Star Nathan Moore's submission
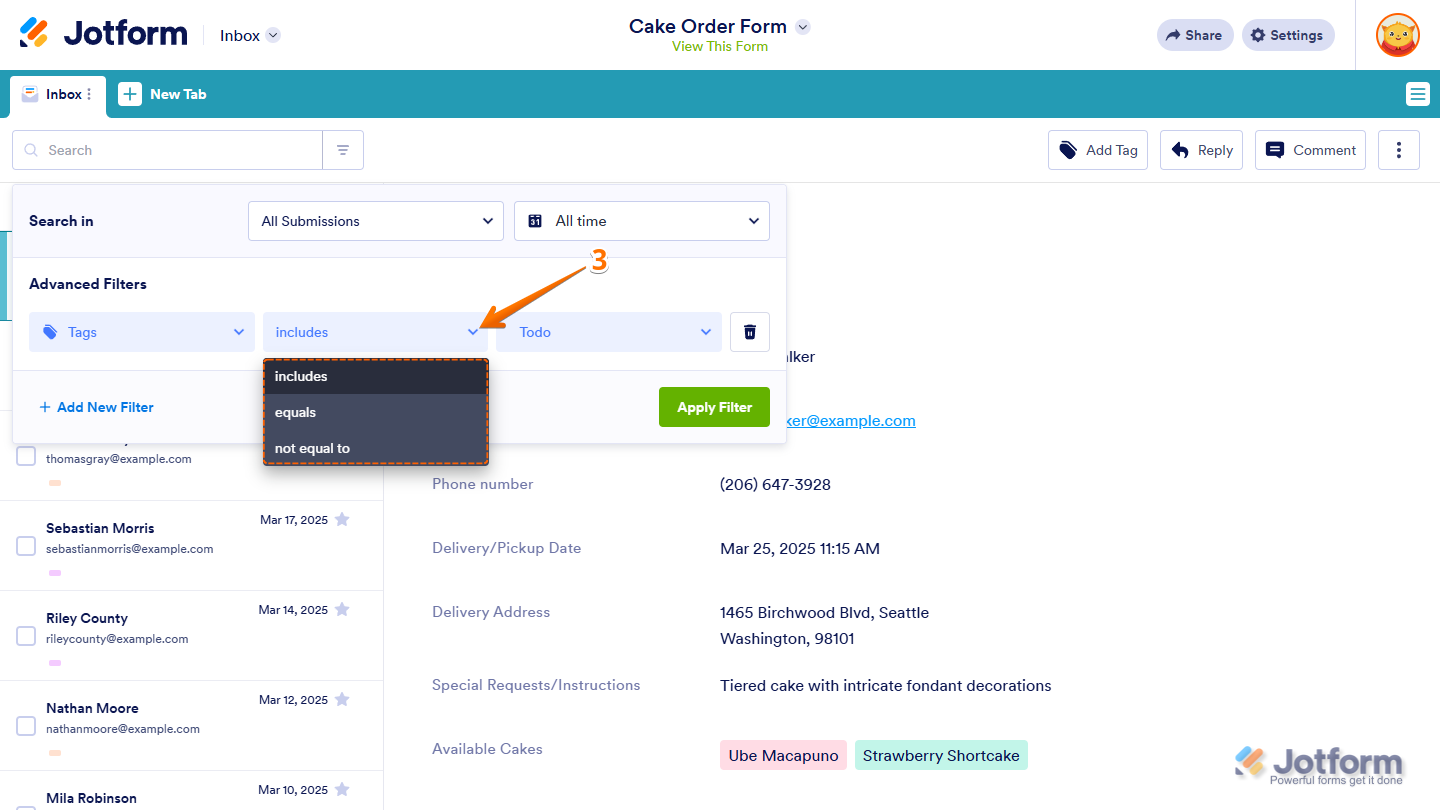 click(342, 699)
